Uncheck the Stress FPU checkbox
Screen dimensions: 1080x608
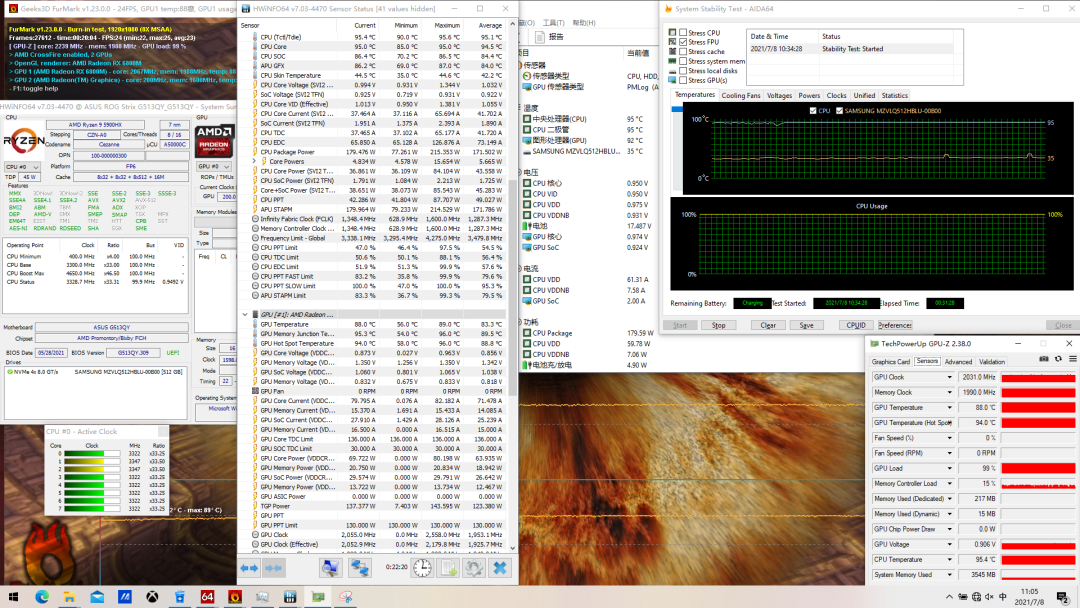pos(683,43)
